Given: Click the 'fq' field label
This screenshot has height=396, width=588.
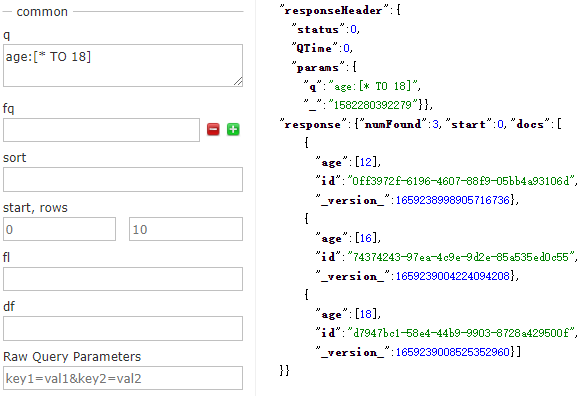Looking at the screenshot, I should coord(9,108).
